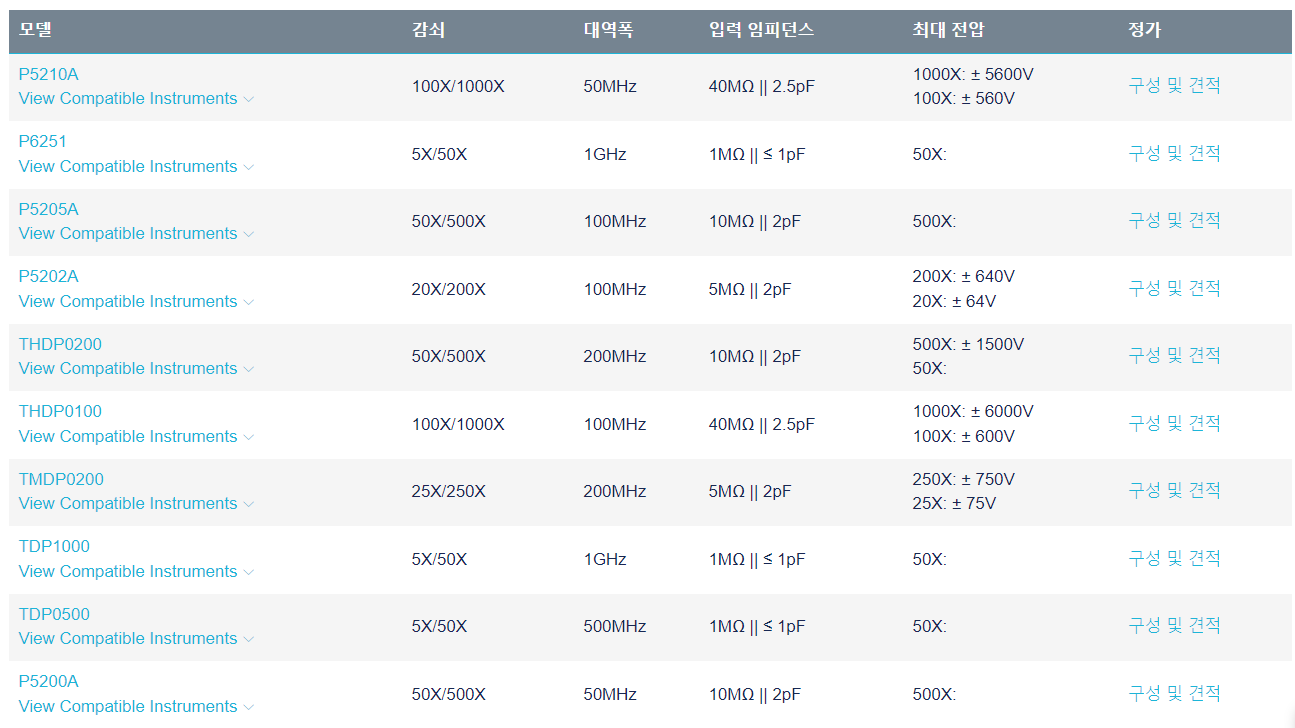Click 구성 및 견적 for TDP0500
1295x728 pixels.
point(1175,626)
